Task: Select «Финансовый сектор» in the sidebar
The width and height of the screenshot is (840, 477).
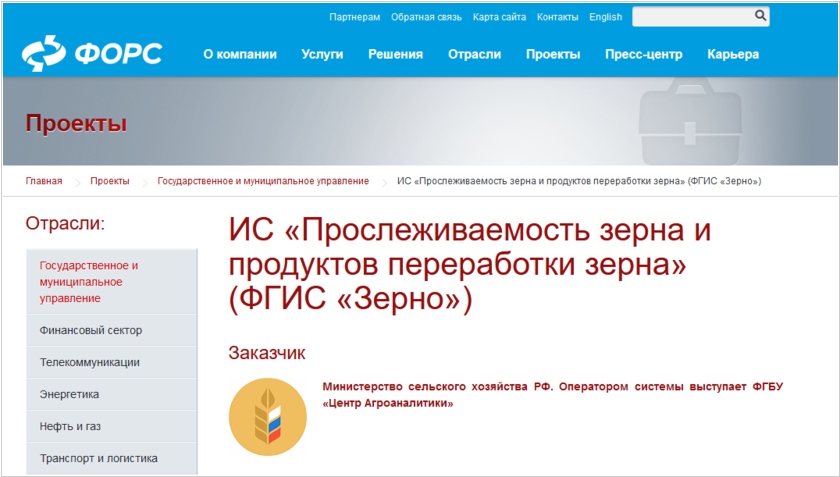Action: 91,330
